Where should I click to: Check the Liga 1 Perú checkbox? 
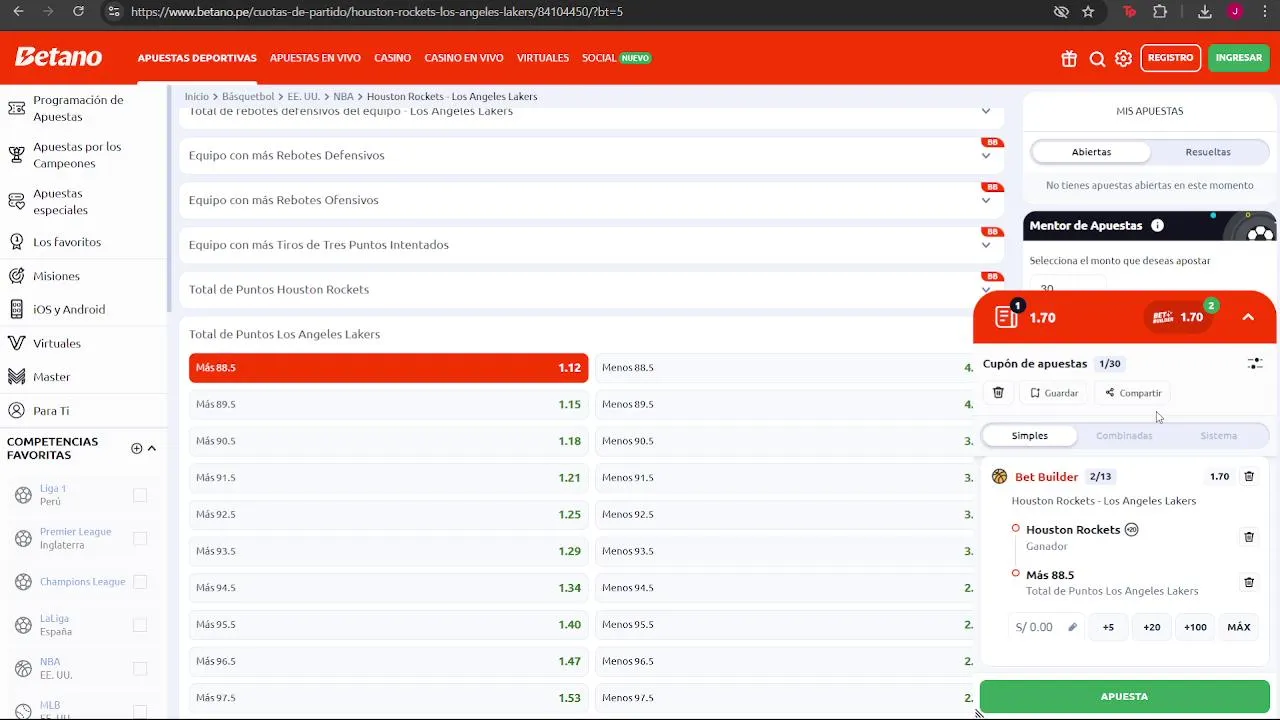tap(140, 495)
